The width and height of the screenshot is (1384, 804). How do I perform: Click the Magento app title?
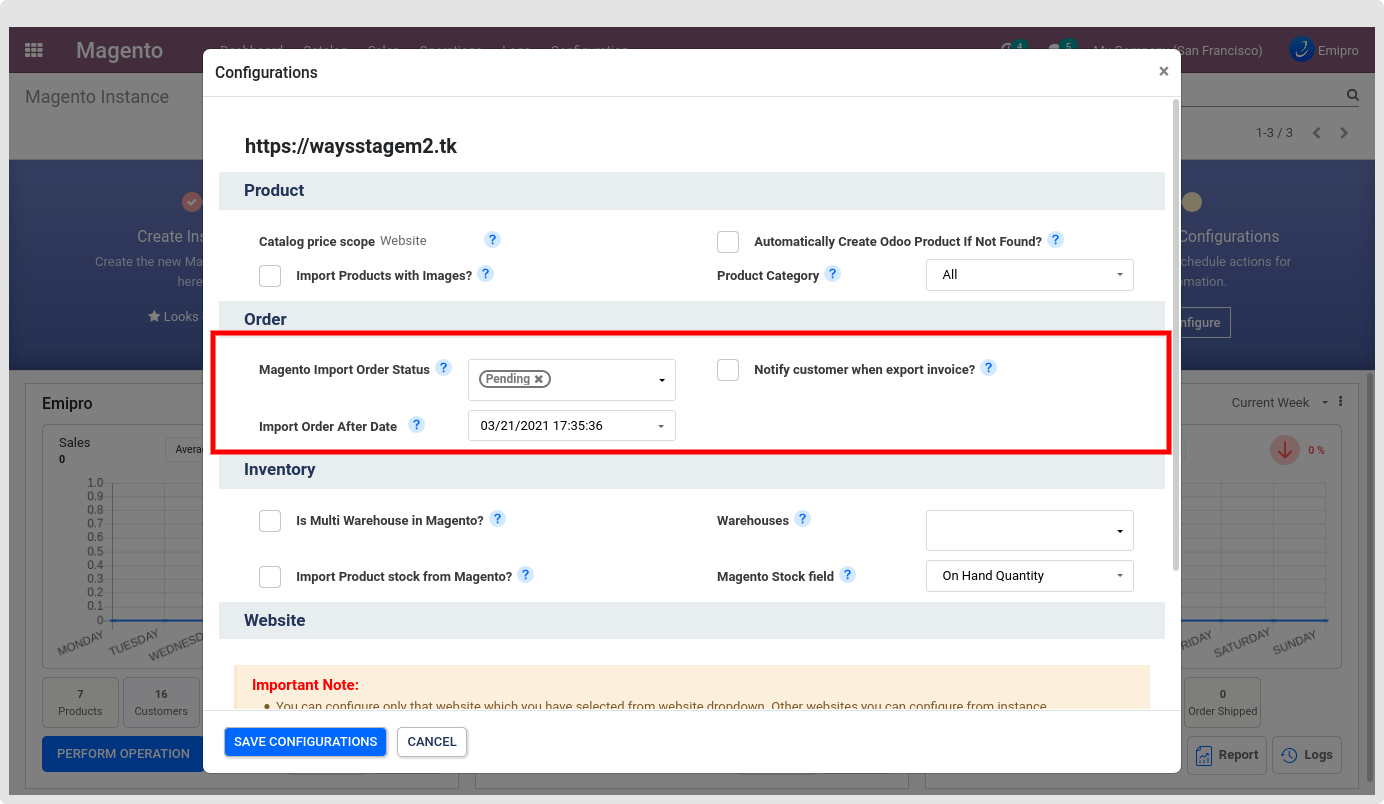coord(119,50)
